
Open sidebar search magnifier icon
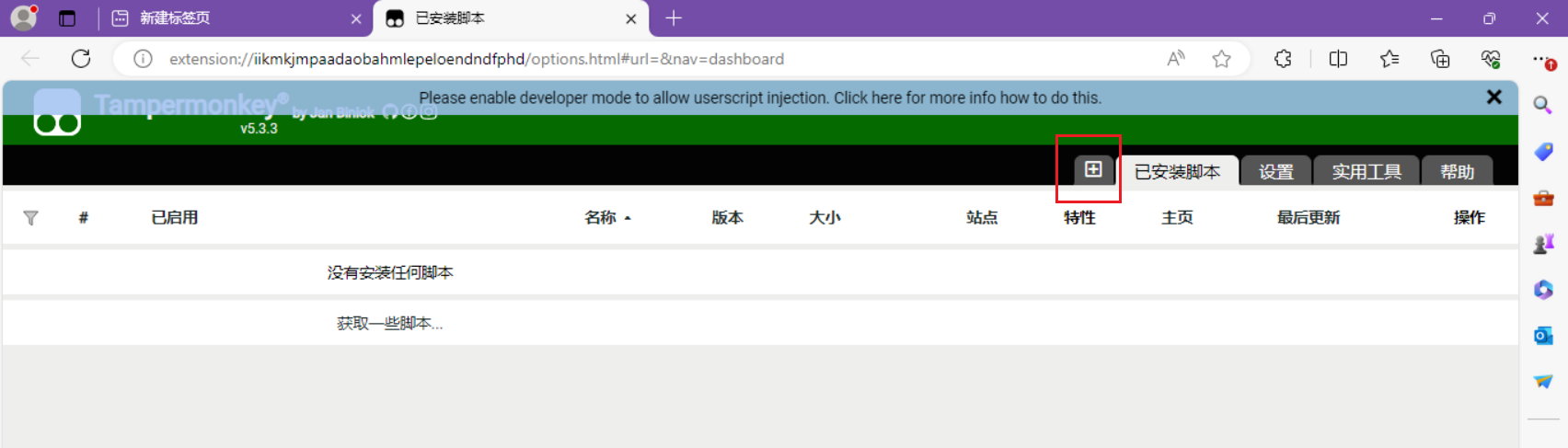1542,105
